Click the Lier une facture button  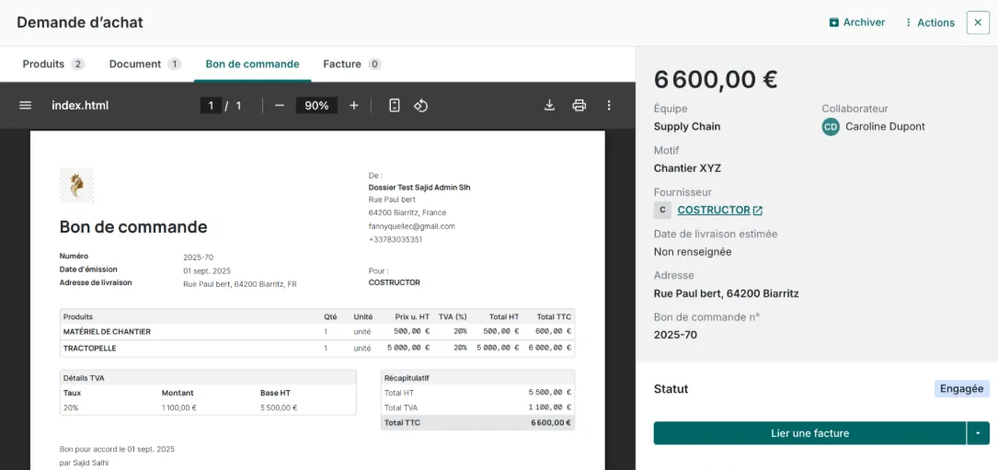(810, 433)
